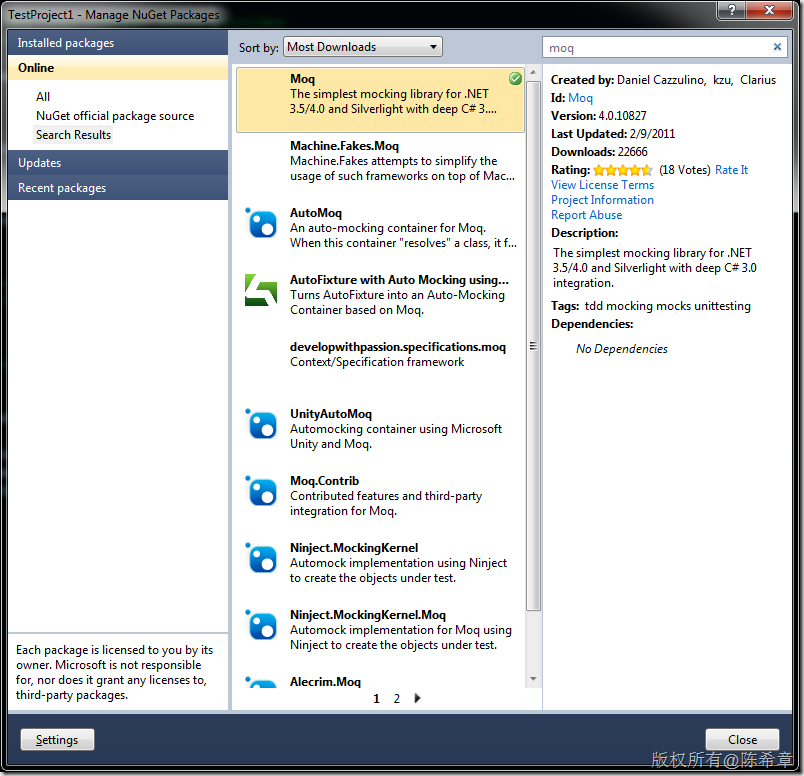The width and height of the screenshot is (804, 776).
Task: Click the scrollbar up arrow in package list
Action: coord(533,73)
